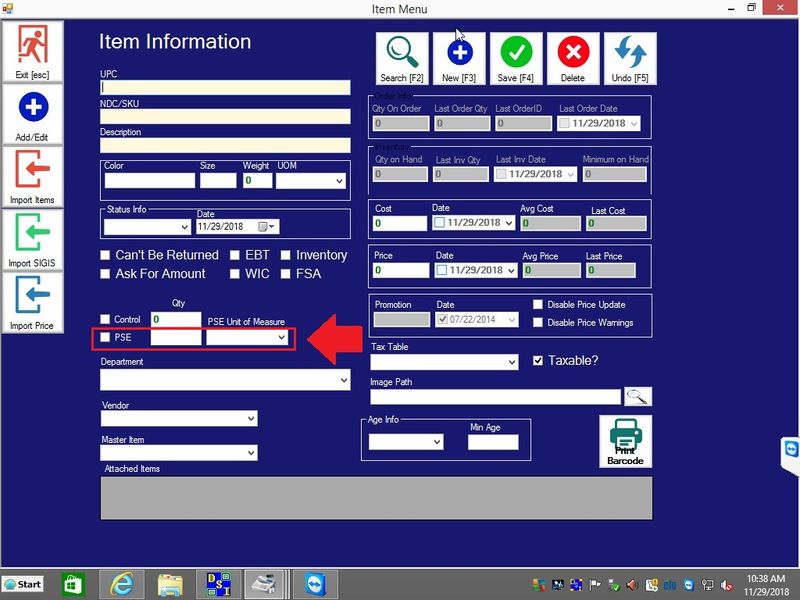Click into the UPC input field
800x600 pixels.
[x=225, y=87]
